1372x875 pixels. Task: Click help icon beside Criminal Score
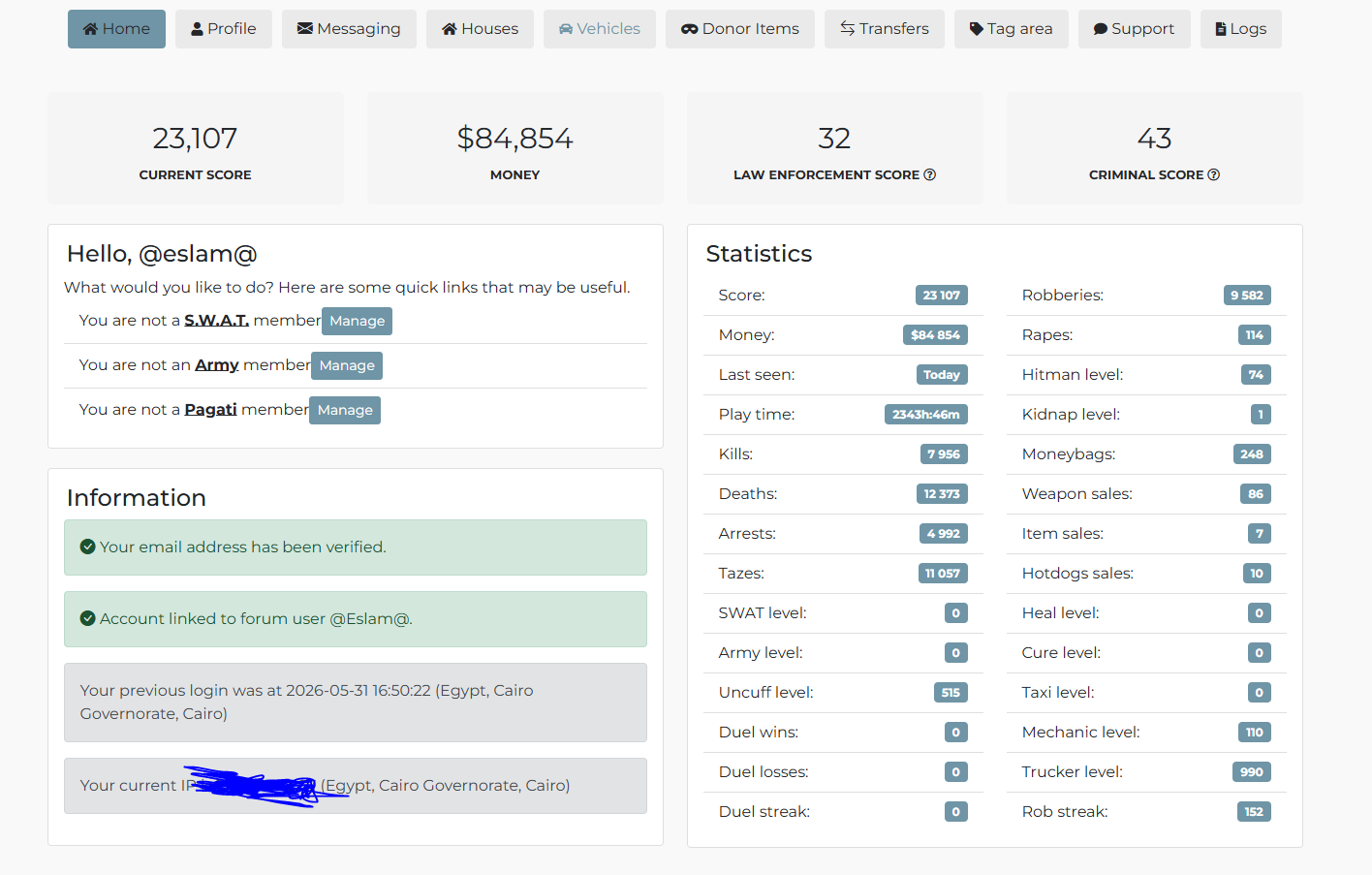click(x=1214, y=175)
